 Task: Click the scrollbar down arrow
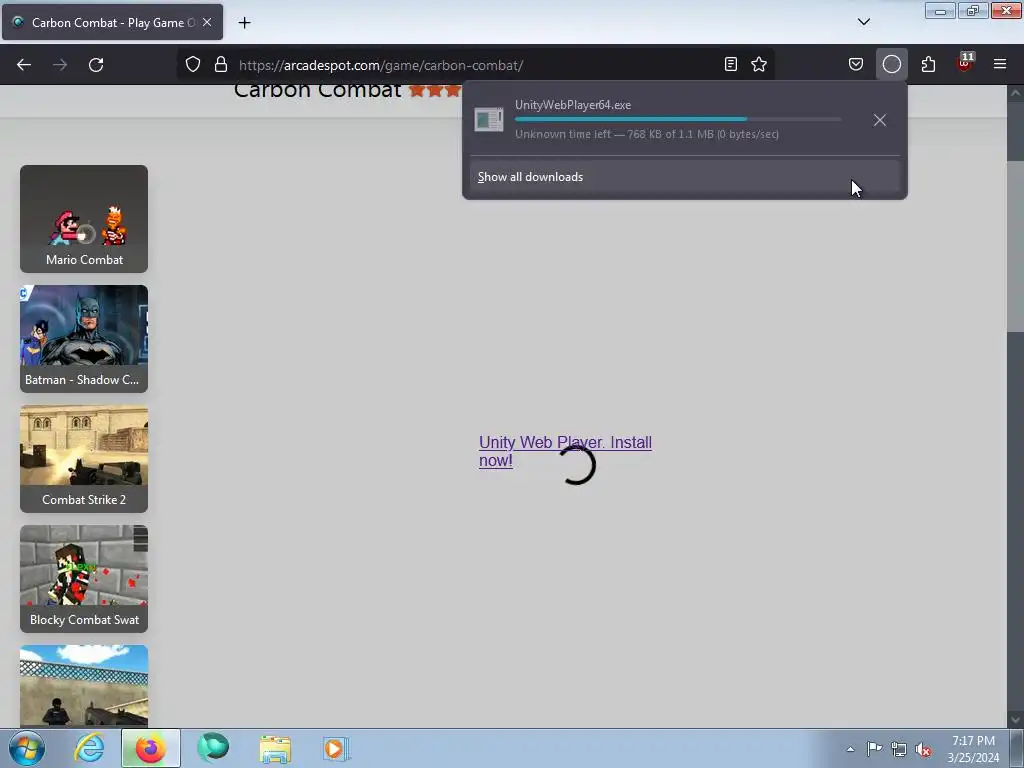(1016, 719)
